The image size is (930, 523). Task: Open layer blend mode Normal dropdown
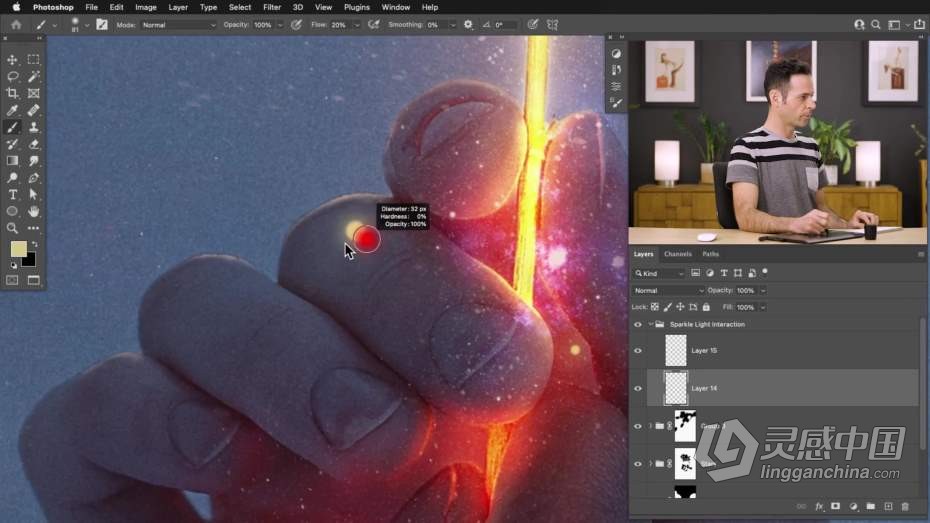tap(668, 291)
